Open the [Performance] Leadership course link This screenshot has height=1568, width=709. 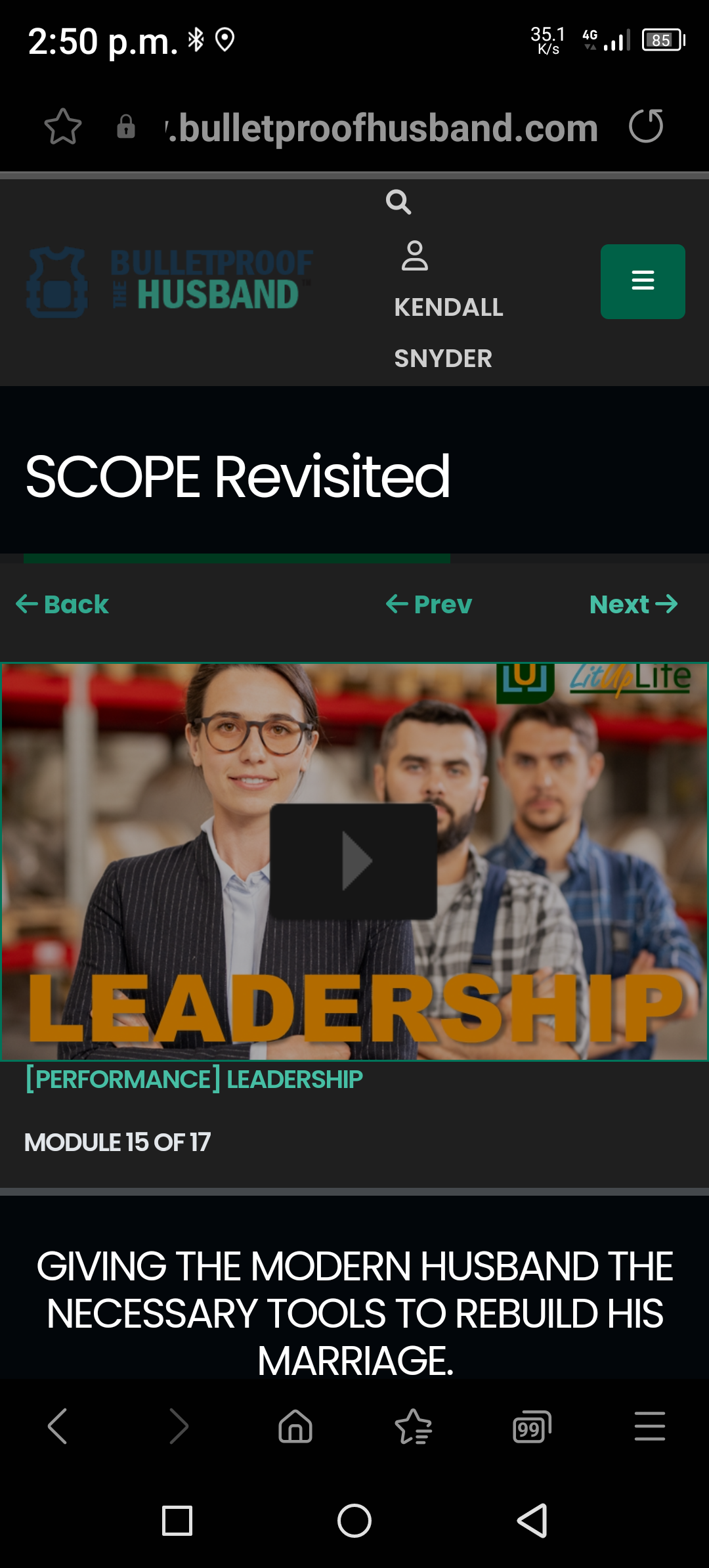(194, 1079)
